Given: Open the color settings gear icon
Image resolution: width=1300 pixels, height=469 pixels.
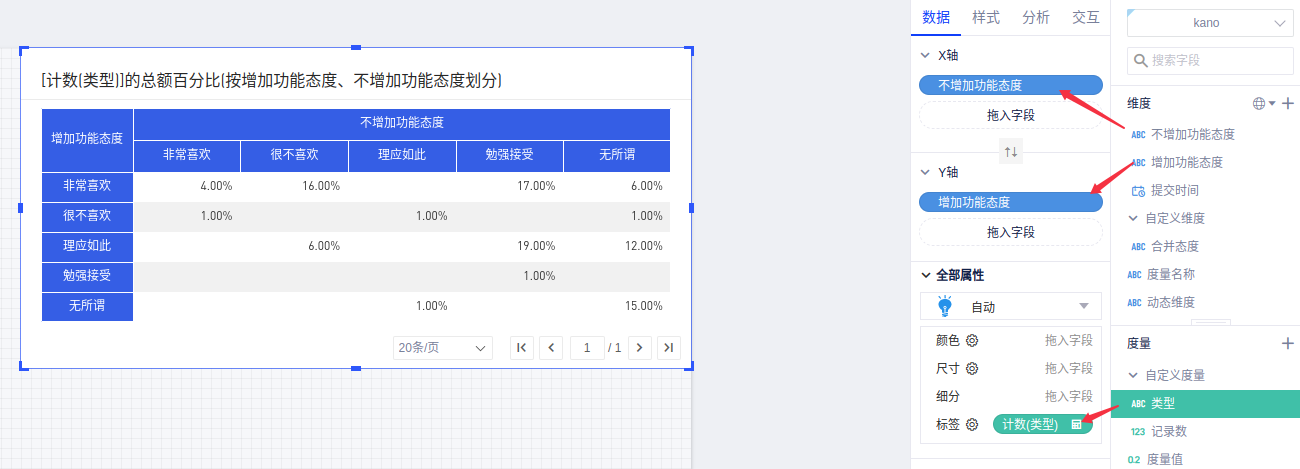Looking at the screenshot, I should (x=972, y=340).
